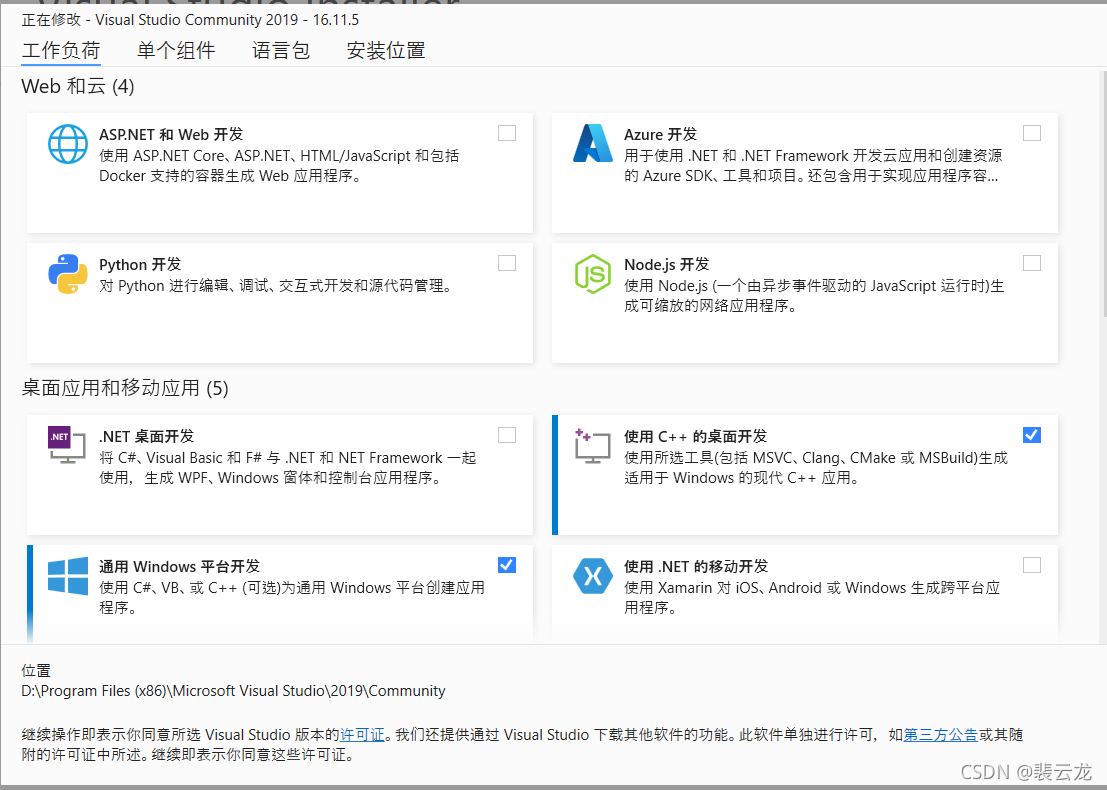Image resolution: width=1107 pixels, height=790 pixels.
Task: Select the .NET 桌面开发 card title
Action: (146, 436)
